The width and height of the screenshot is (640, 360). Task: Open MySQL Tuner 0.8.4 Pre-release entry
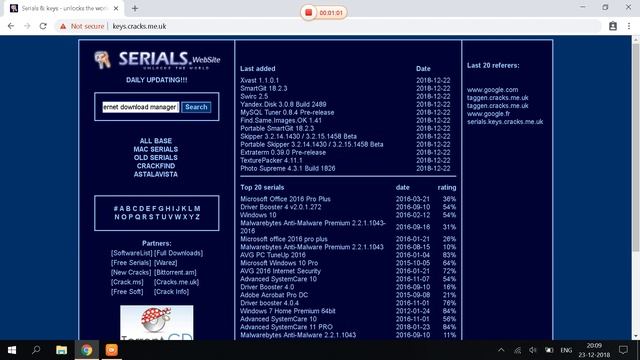287,112
